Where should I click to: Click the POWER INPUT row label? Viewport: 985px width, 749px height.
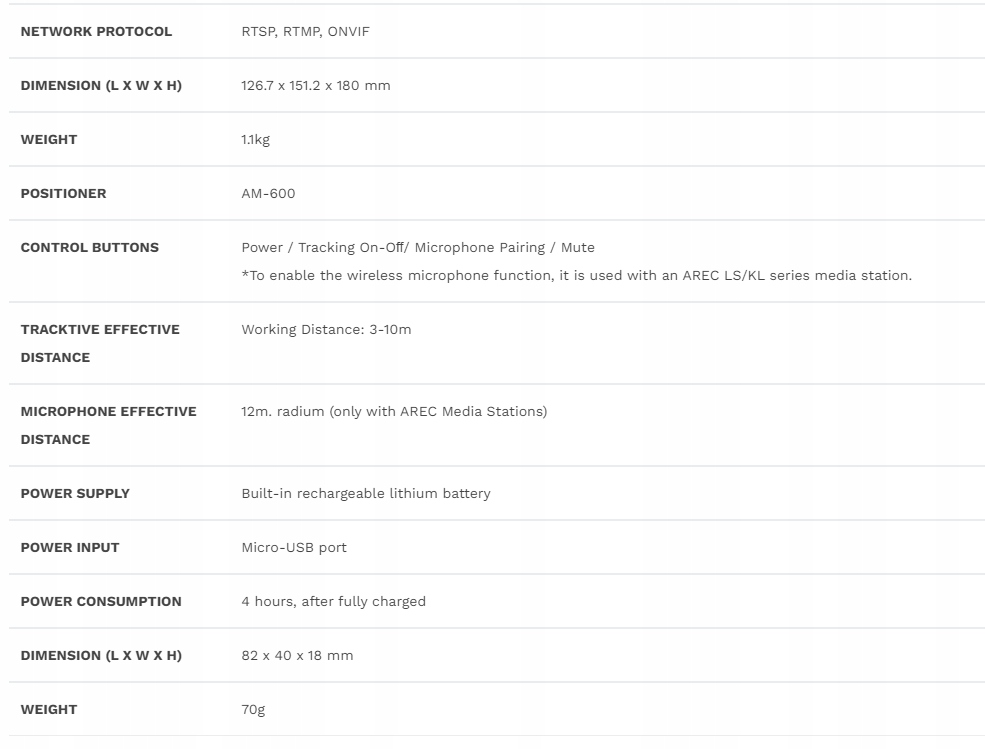tap(69, 547)
